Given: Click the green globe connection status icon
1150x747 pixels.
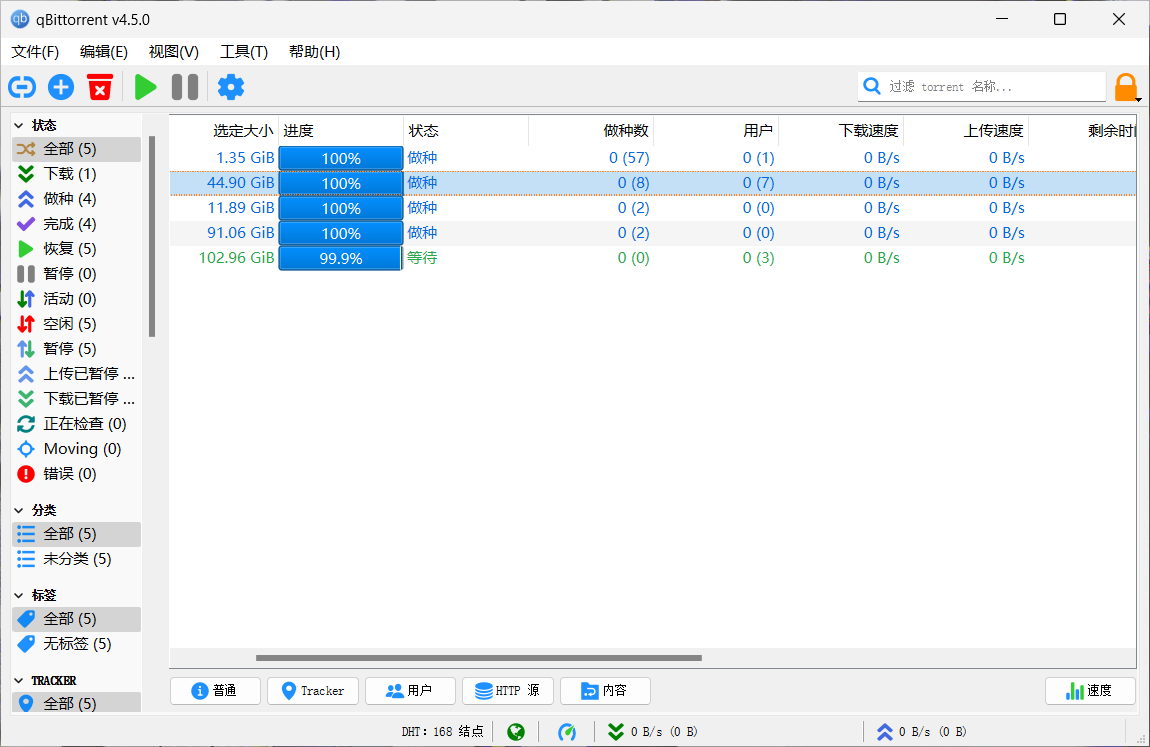Looking at the screenshot, I should pyautogui.click(x=516, y=732).
